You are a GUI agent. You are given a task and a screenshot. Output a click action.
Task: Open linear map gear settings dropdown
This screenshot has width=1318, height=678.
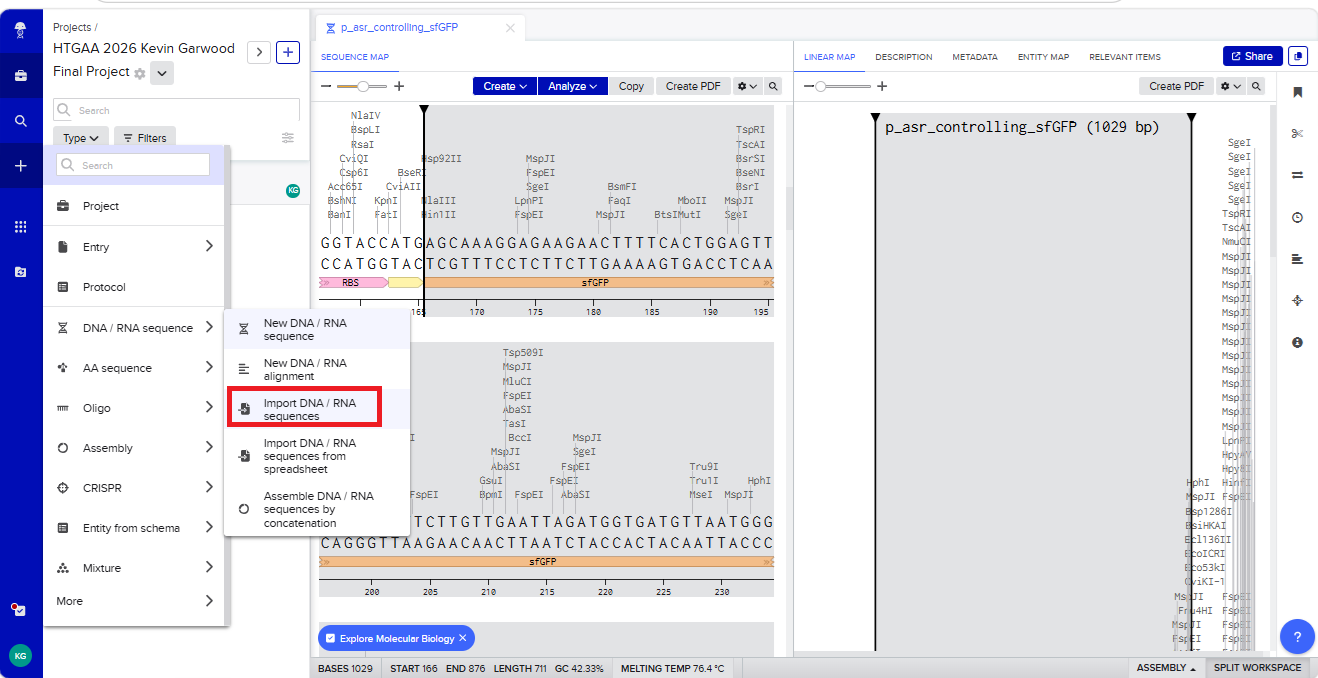coord(1230,86)
